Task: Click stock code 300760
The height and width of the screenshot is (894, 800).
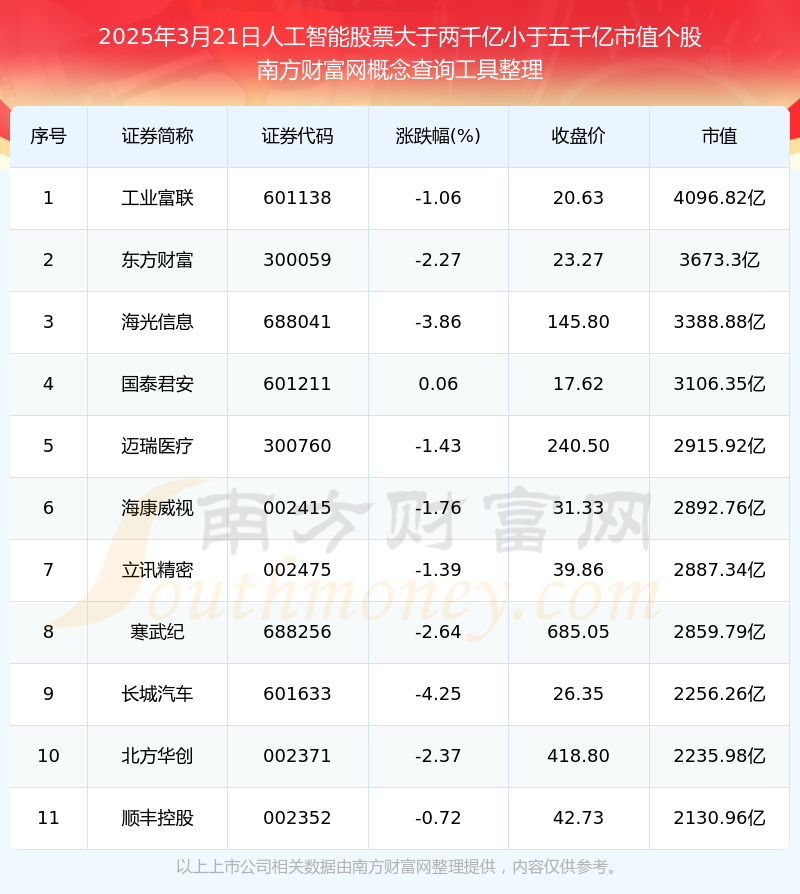Action: pyautogui.click(x=297, y=446)
